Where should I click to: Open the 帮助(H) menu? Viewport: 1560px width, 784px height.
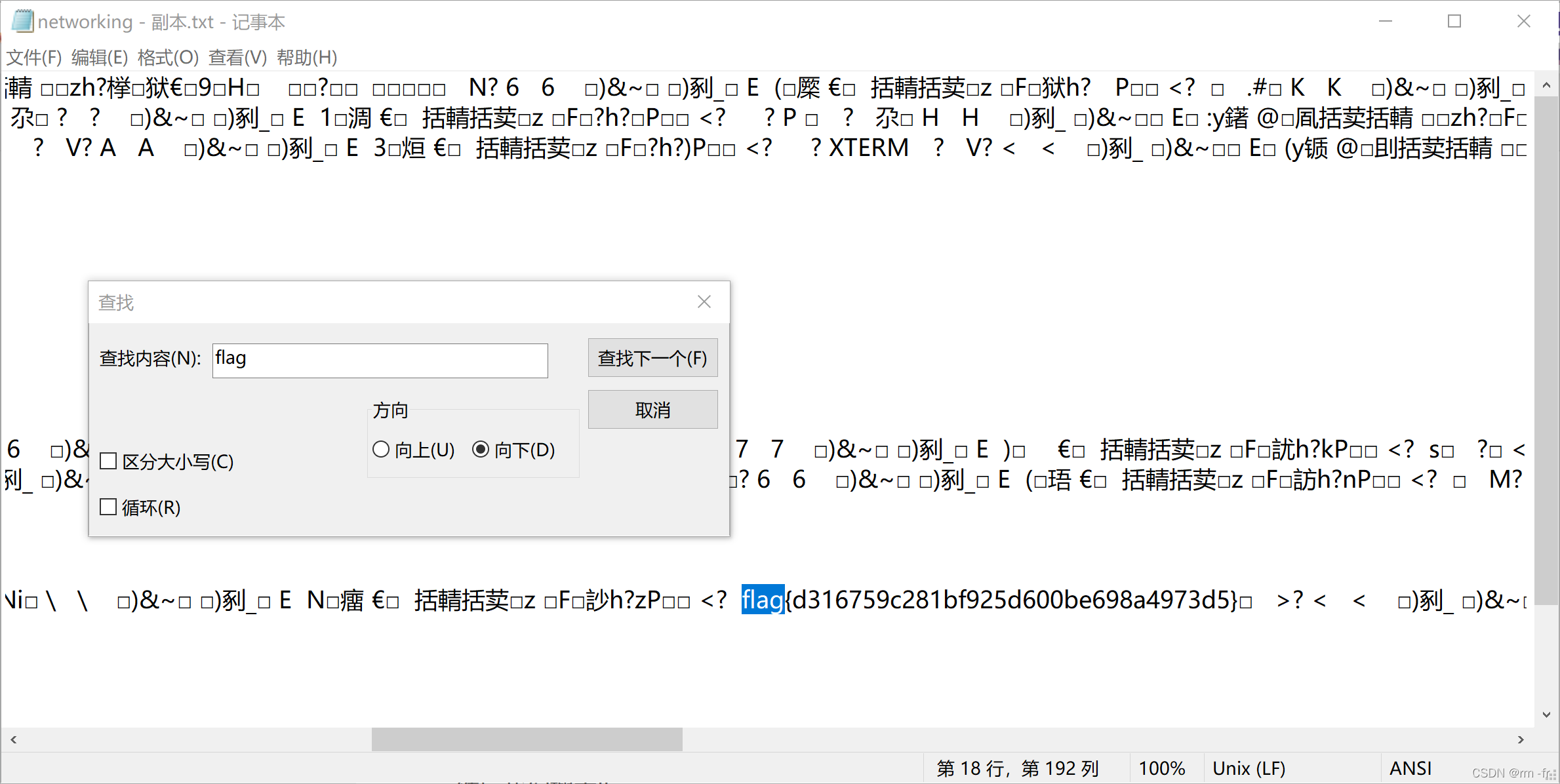pos(306,58)
